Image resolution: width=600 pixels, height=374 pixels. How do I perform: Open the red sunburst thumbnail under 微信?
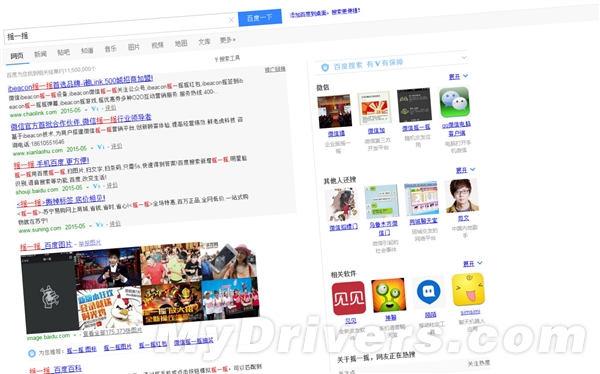(374, 108)
